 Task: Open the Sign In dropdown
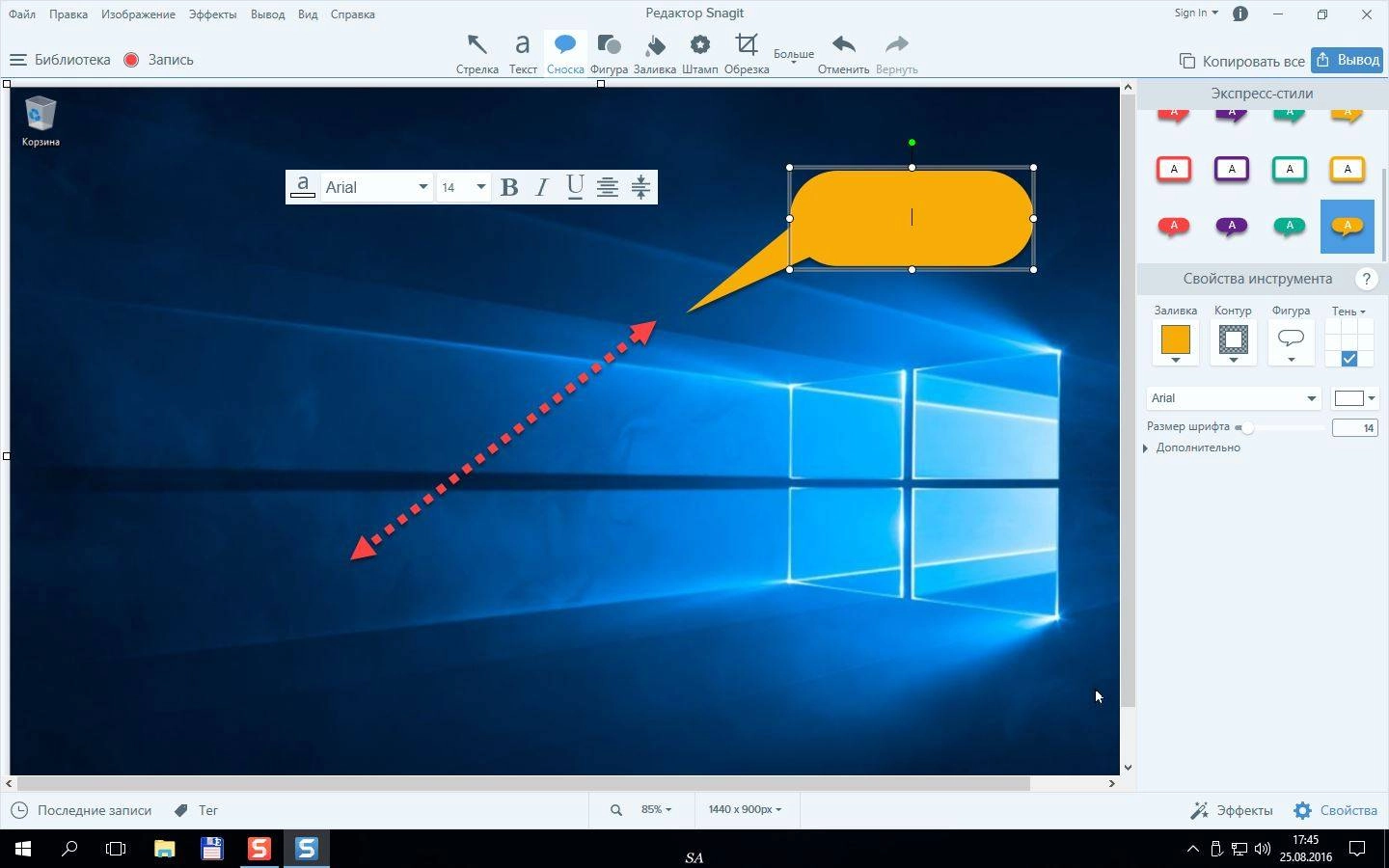click(x=1196, y=14)
